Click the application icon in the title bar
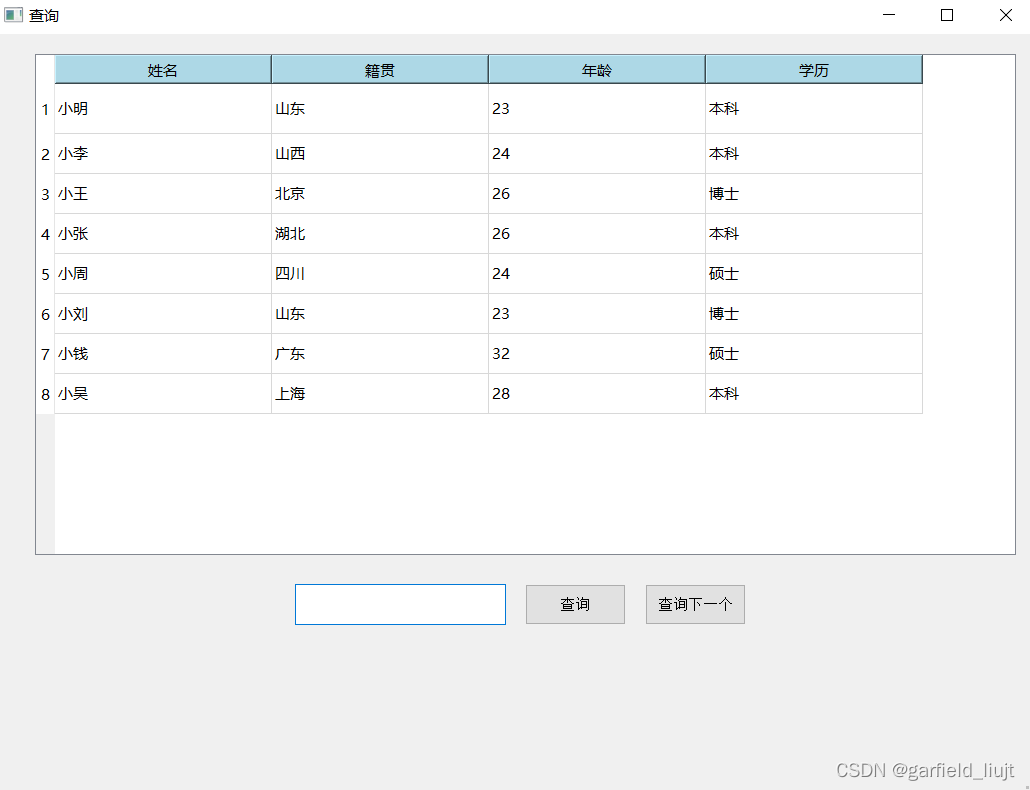The width and height of the screenshot is (1030, 790). (14, 15)
